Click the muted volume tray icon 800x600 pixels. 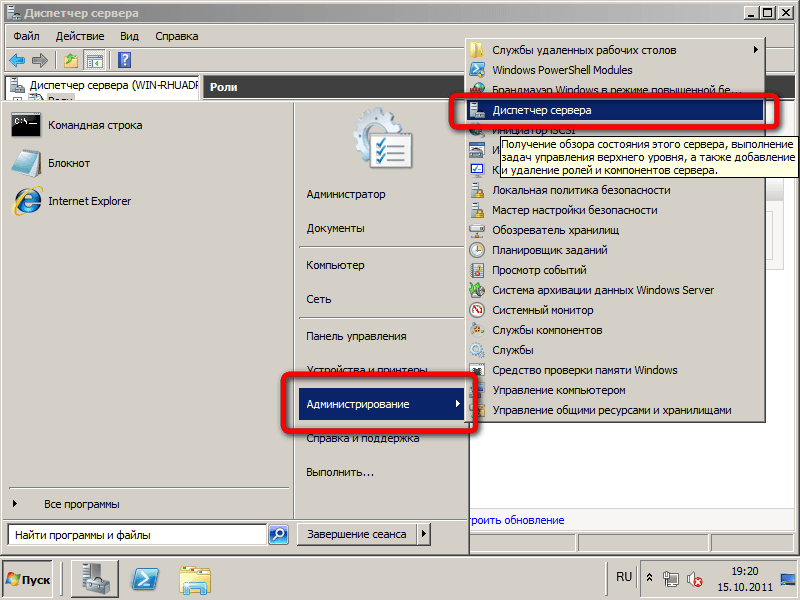pyautogui.click(x=694, y=580)
